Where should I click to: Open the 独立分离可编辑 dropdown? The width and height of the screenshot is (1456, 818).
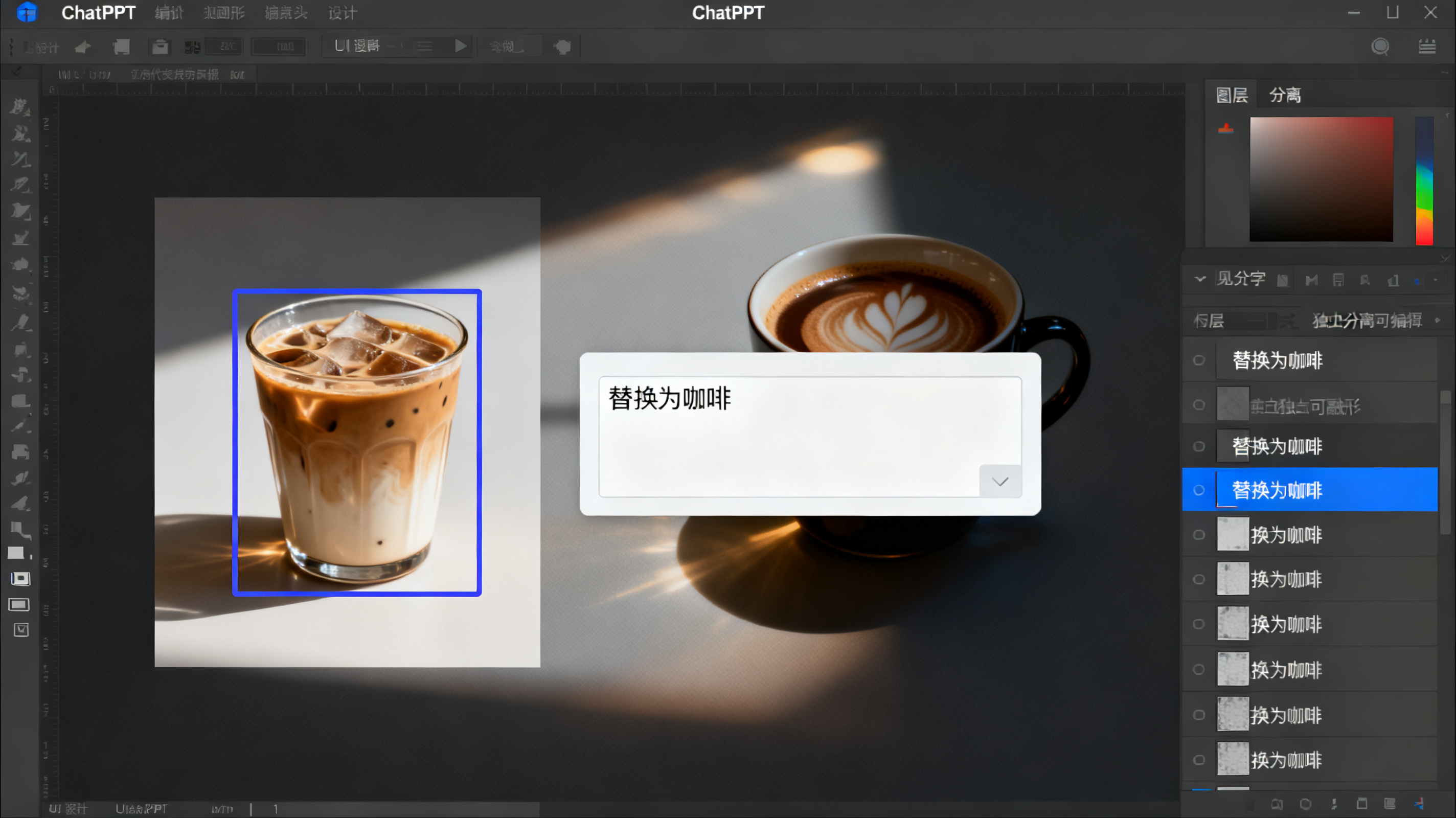point(1376,321)
